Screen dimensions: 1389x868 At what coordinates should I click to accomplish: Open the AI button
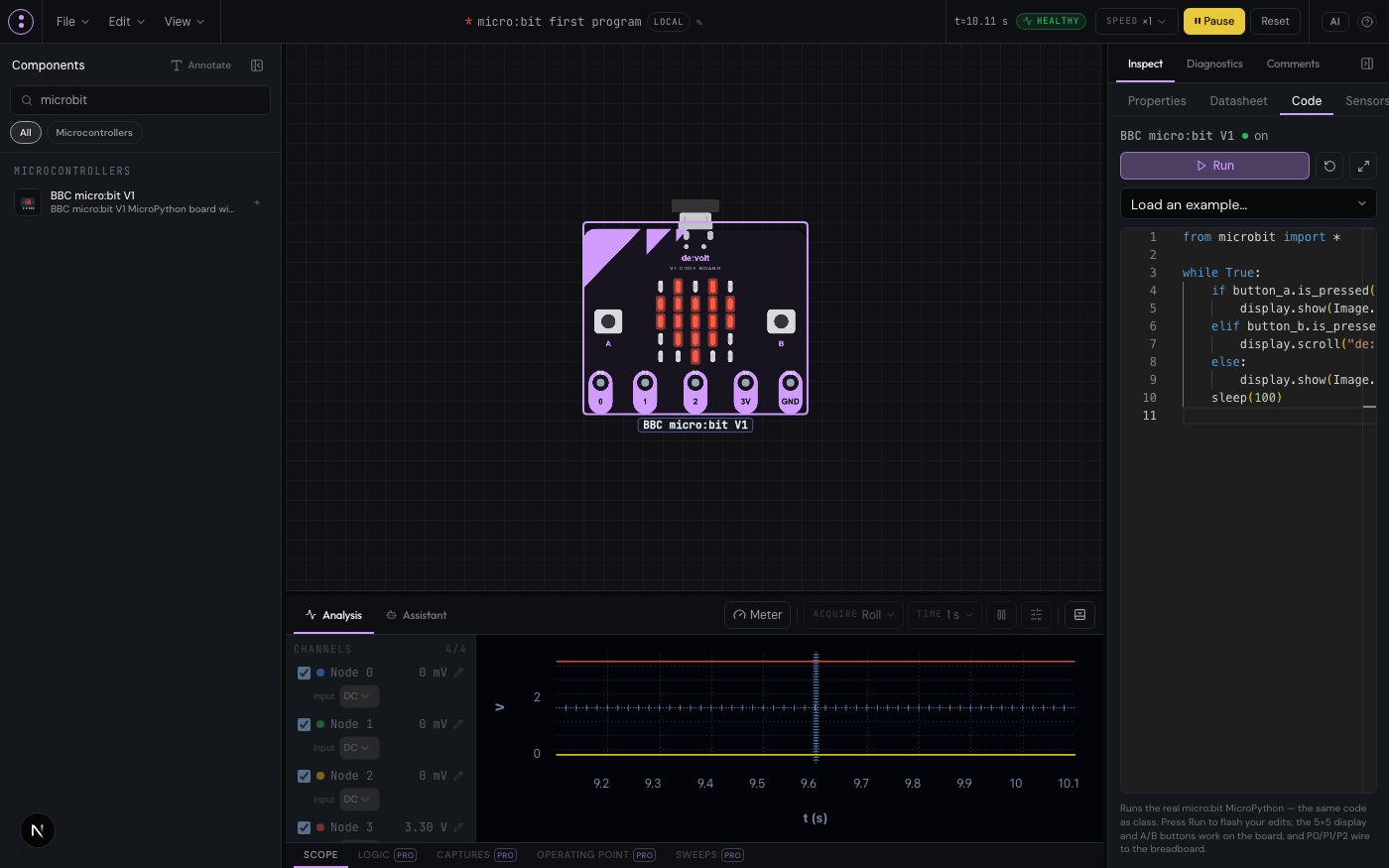1334,21
